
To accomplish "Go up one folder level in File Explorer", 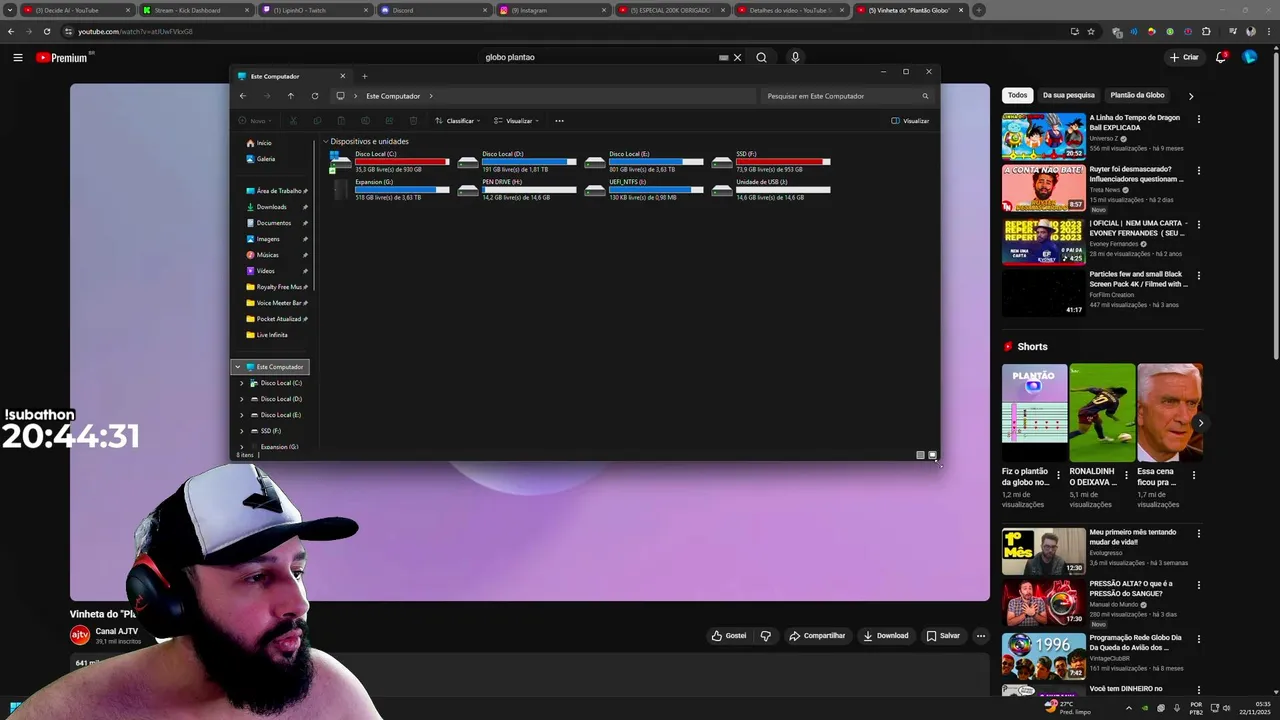I will (x=290, y=96).
